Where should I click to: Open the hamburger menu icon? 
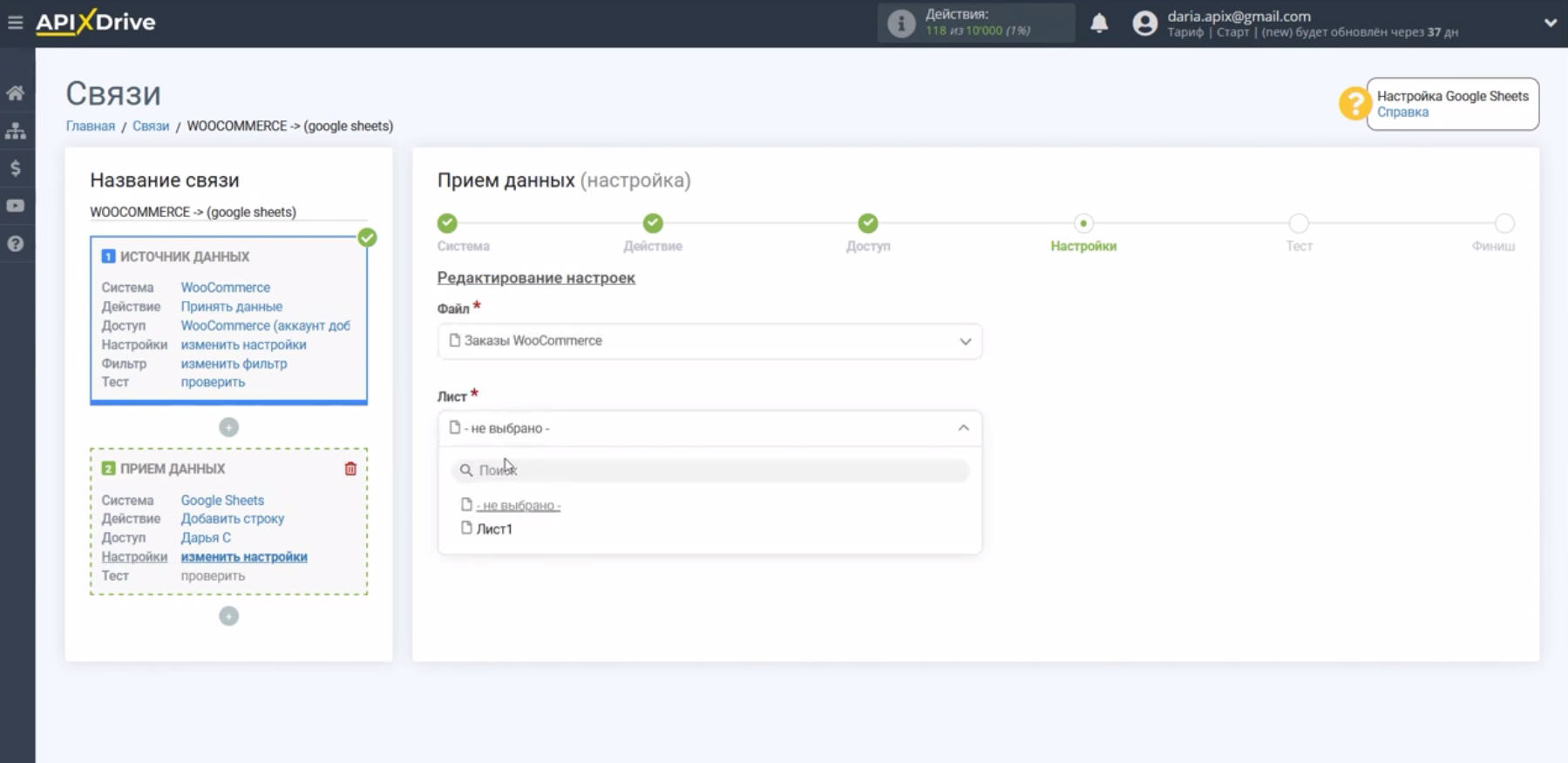15,23
